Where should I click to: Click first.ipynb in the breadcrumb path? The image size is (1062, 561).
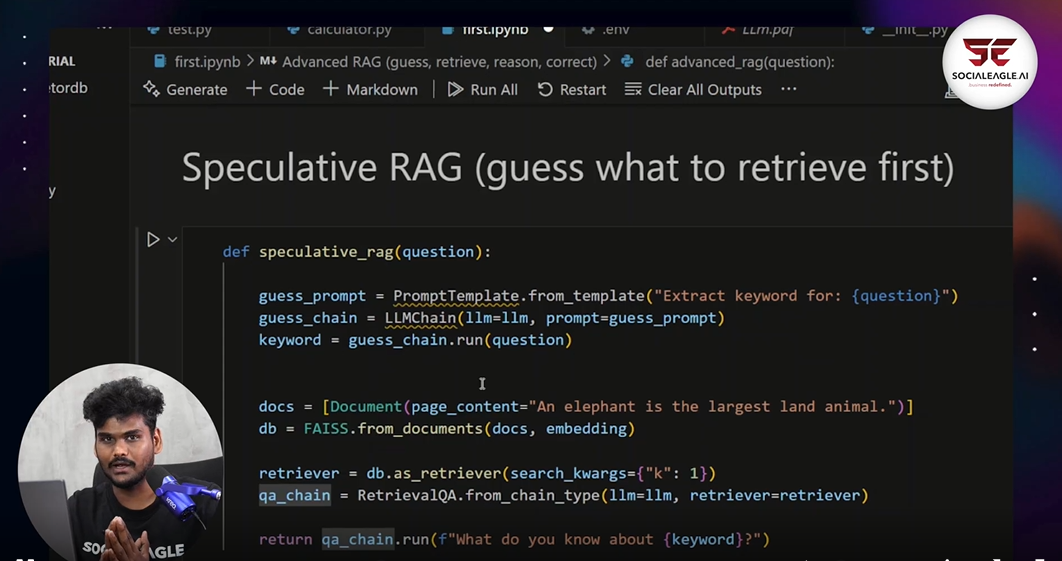tap(207, 61)
